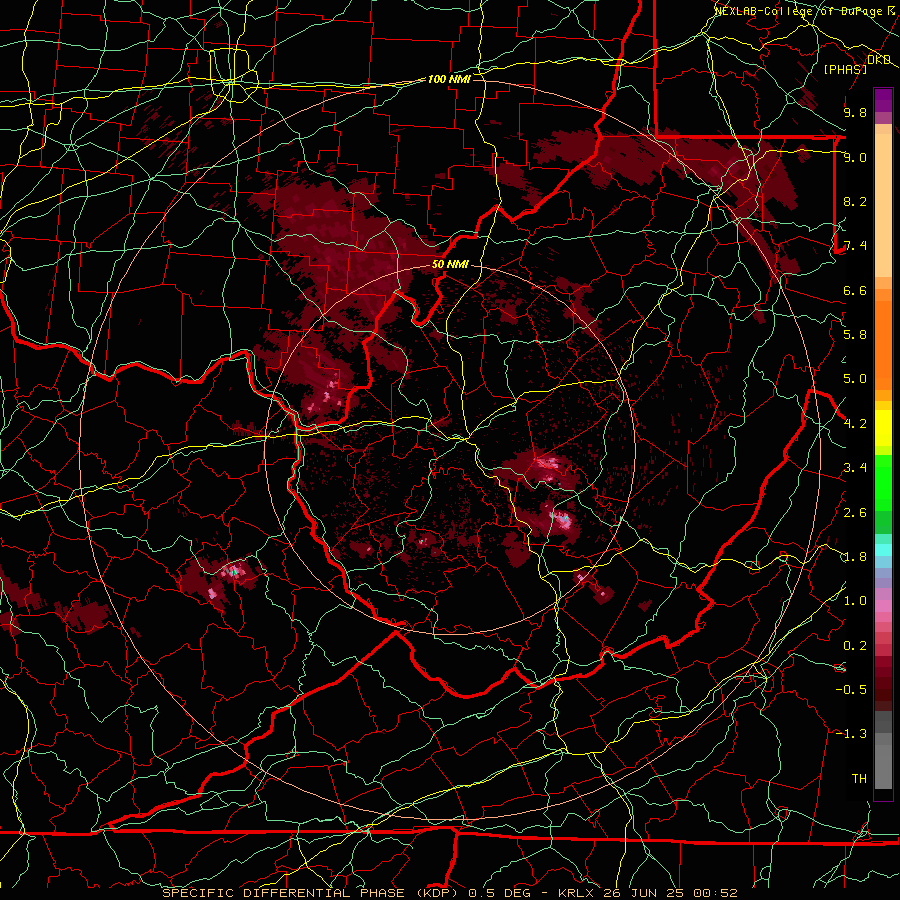Click the 2.6 value on the color scale
The image size is (900, 900).
pyautogui.click(x=855, y=513)
